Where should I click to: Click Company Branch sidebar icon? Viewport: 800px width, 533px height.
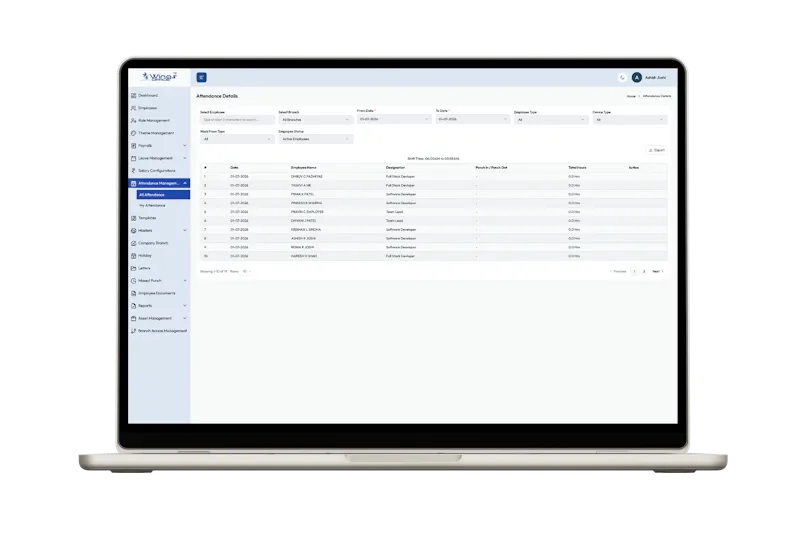(x=134, y=243)
